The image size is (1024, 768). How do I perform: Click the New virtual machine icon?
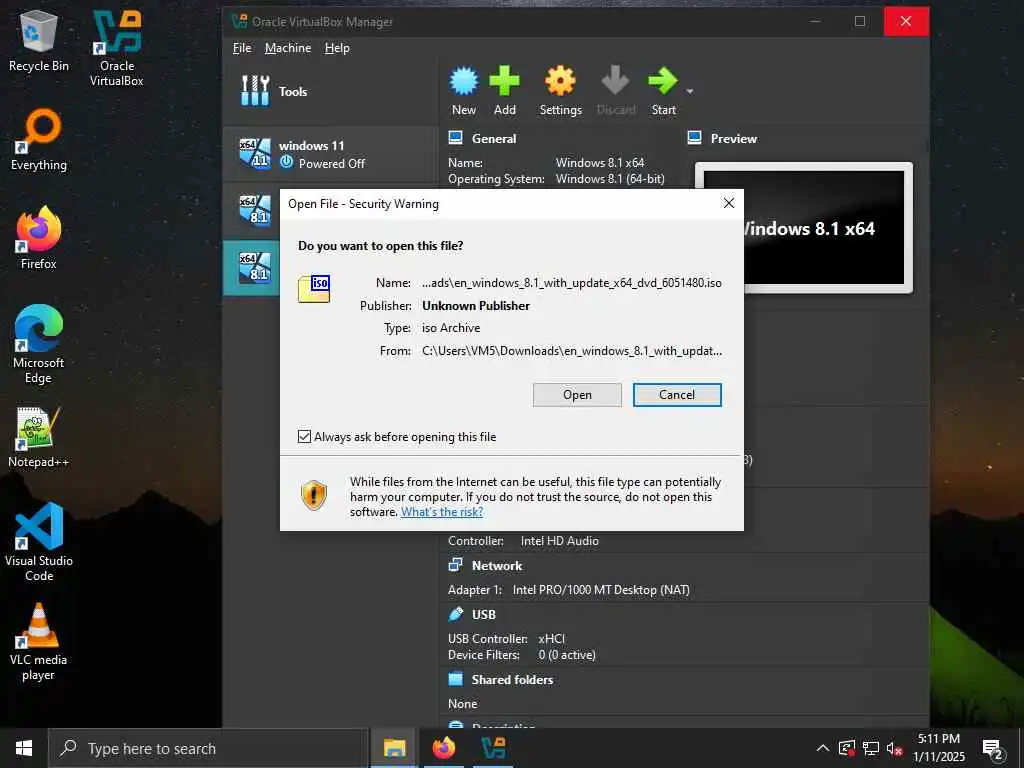(x=464, y=81)
